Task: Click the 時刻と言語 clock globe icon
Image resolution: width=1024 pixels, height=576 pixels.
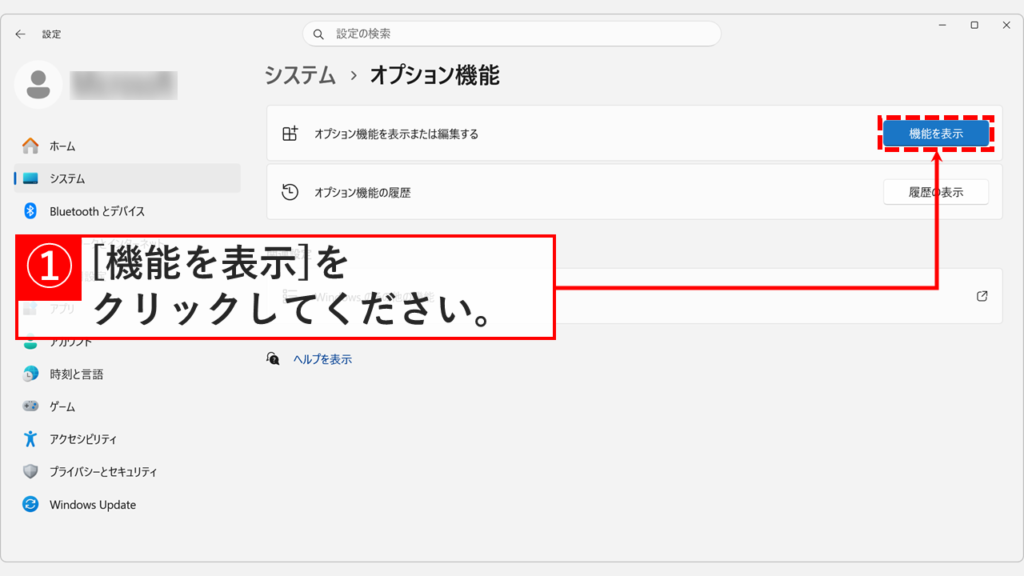Action: [x=30, y=374]
